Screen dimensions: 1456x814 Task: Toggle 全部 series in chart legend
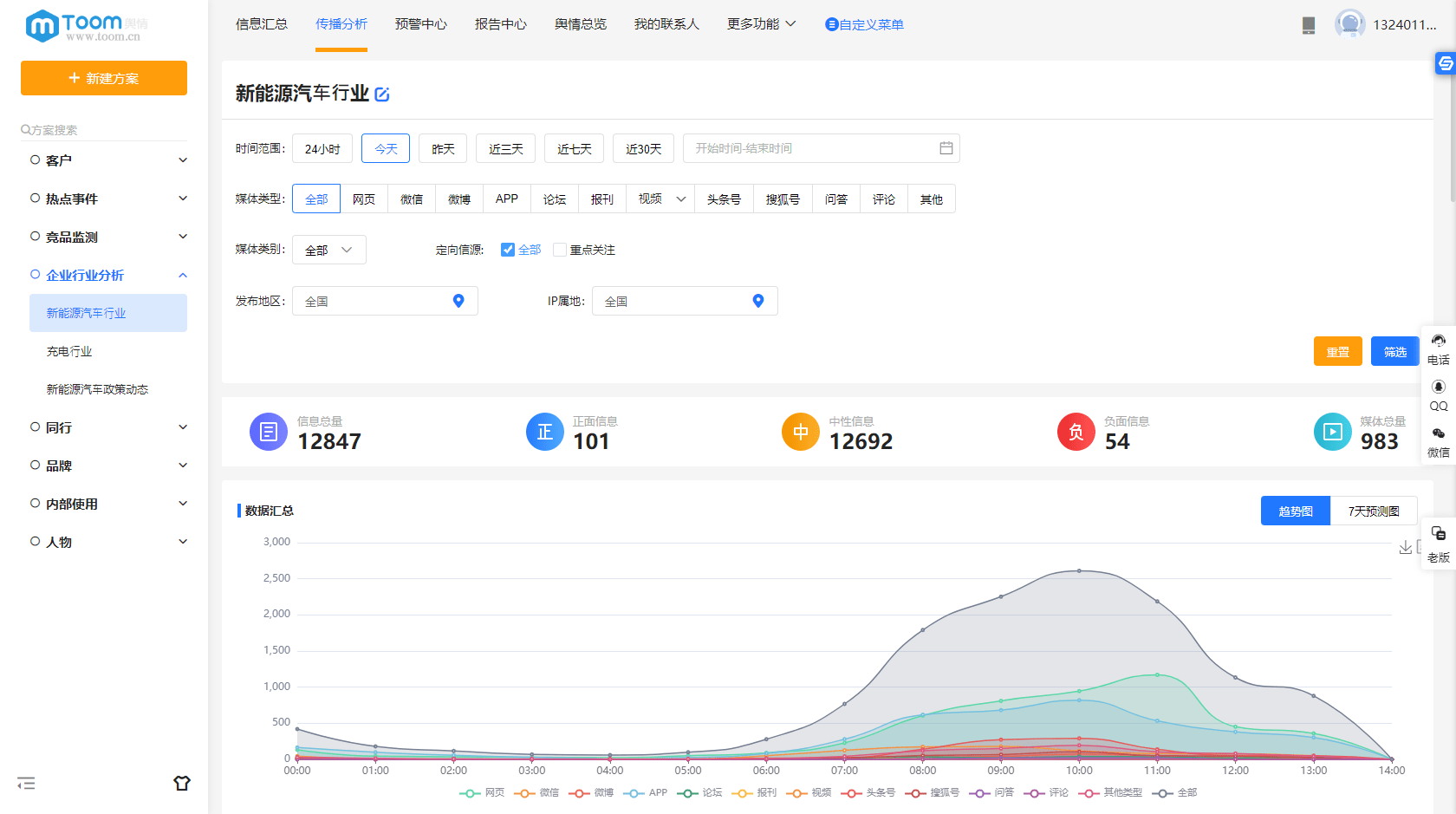point(1174,792)
